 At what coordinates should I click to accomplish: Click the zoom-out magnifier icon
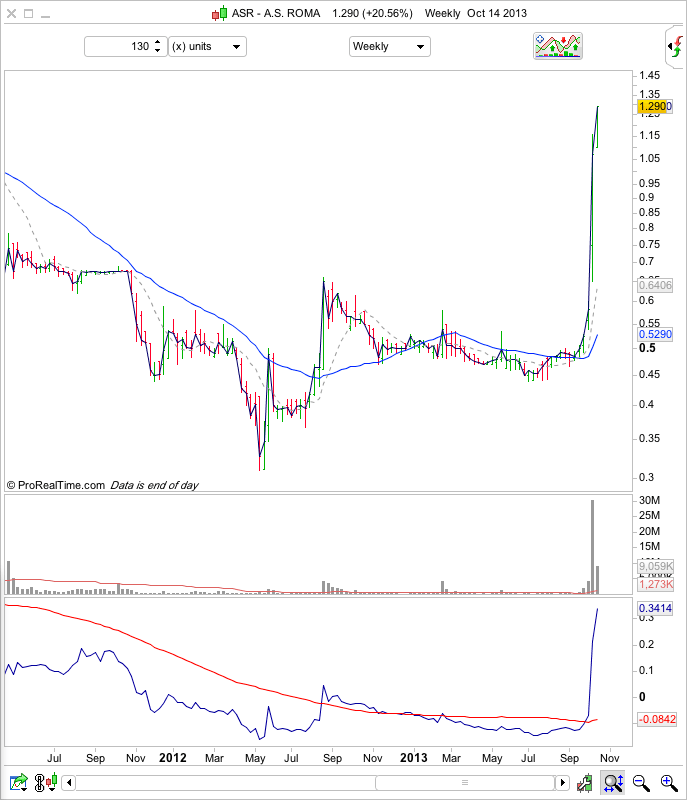tap(641, 782)
